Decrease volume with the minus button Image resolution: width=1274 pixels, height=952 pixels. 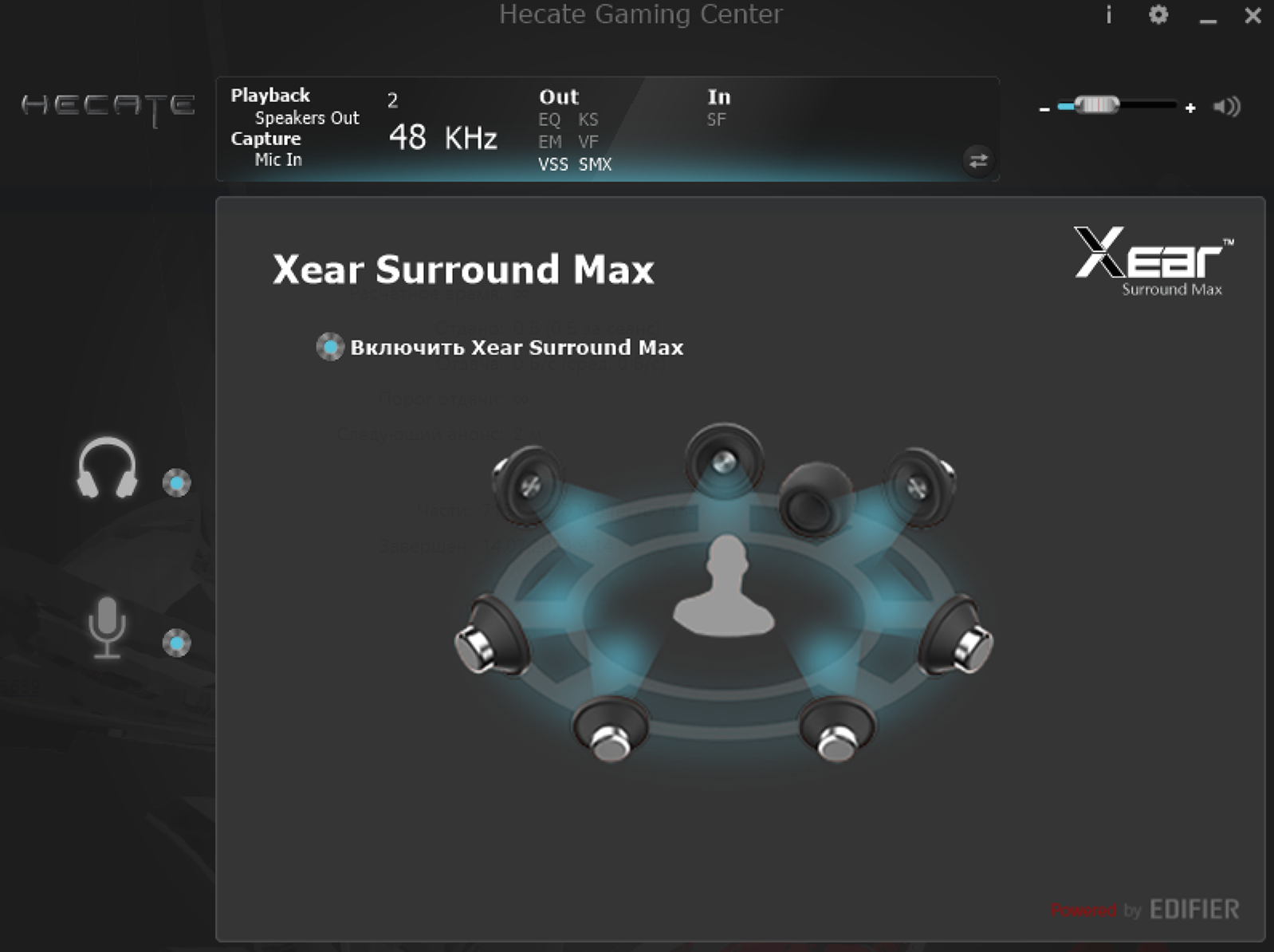tap(1044, 108)
